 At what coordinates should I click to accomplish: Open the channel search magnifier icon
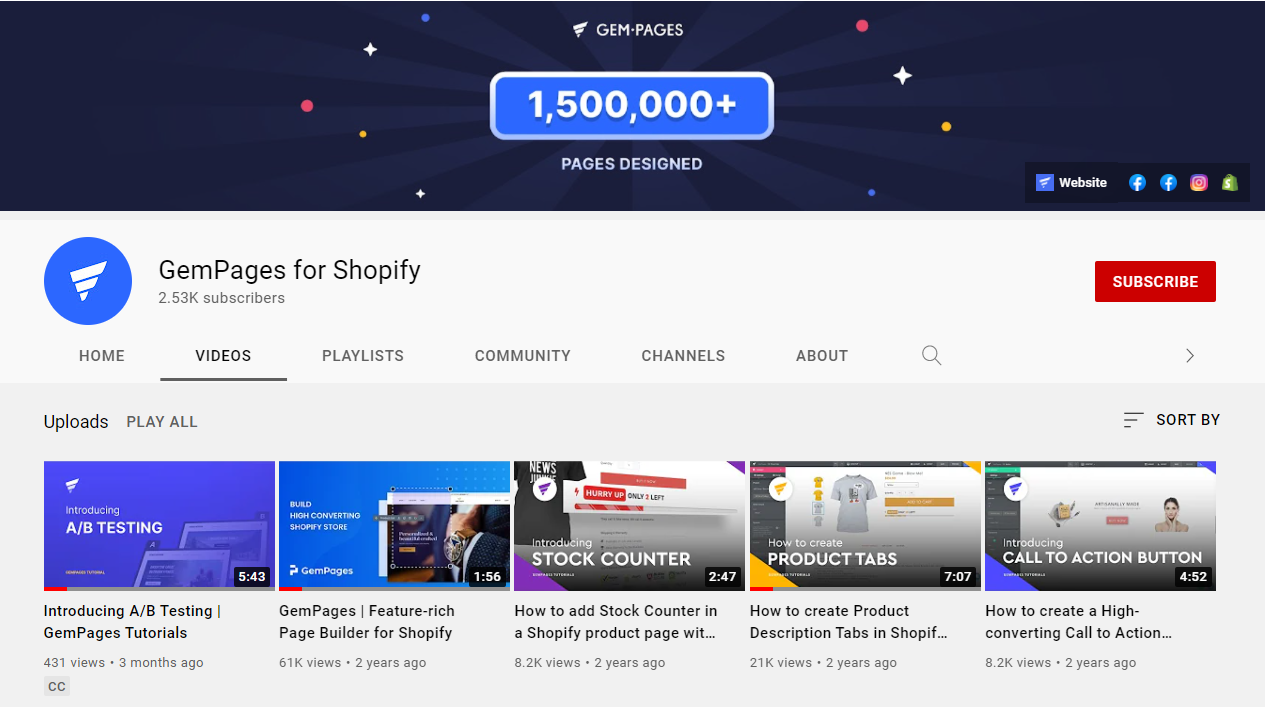coord(931,355)
